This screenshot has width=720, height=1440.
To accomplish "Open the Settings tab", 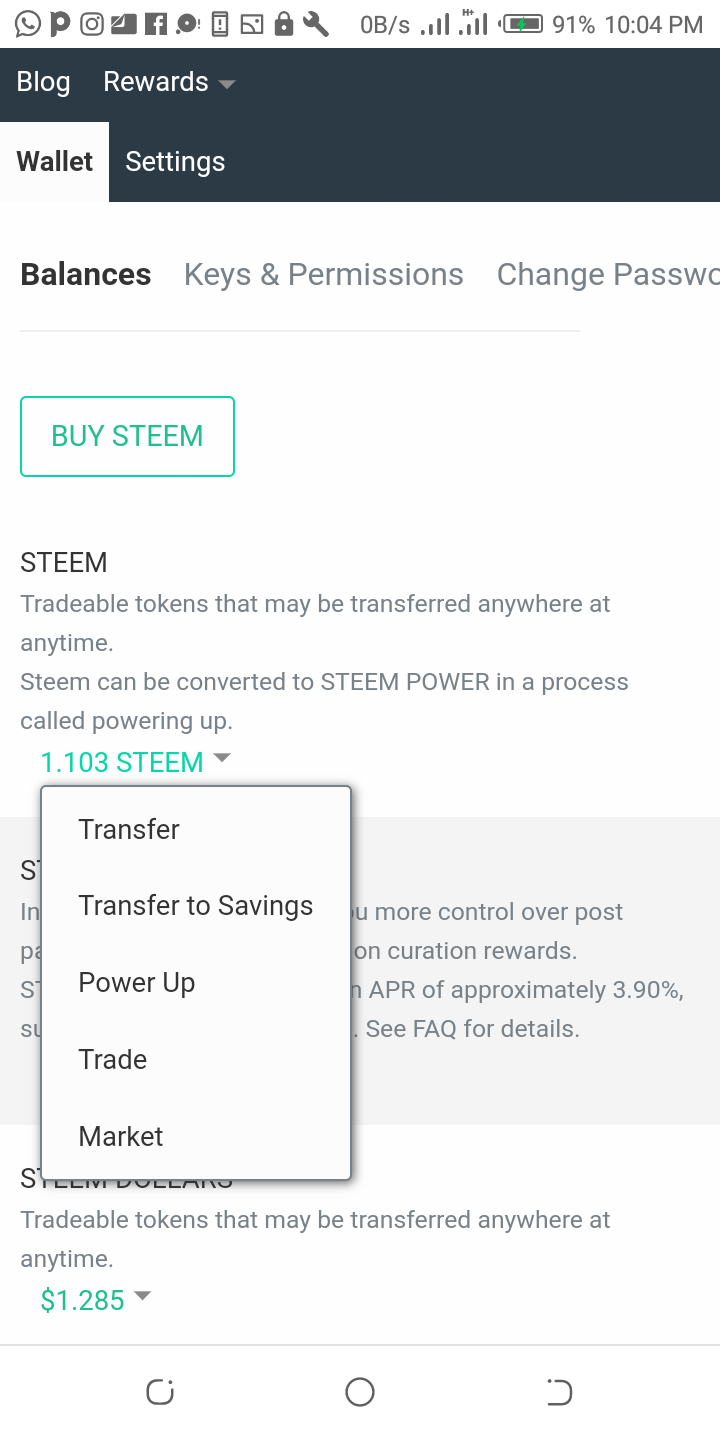I will (175, 162).
